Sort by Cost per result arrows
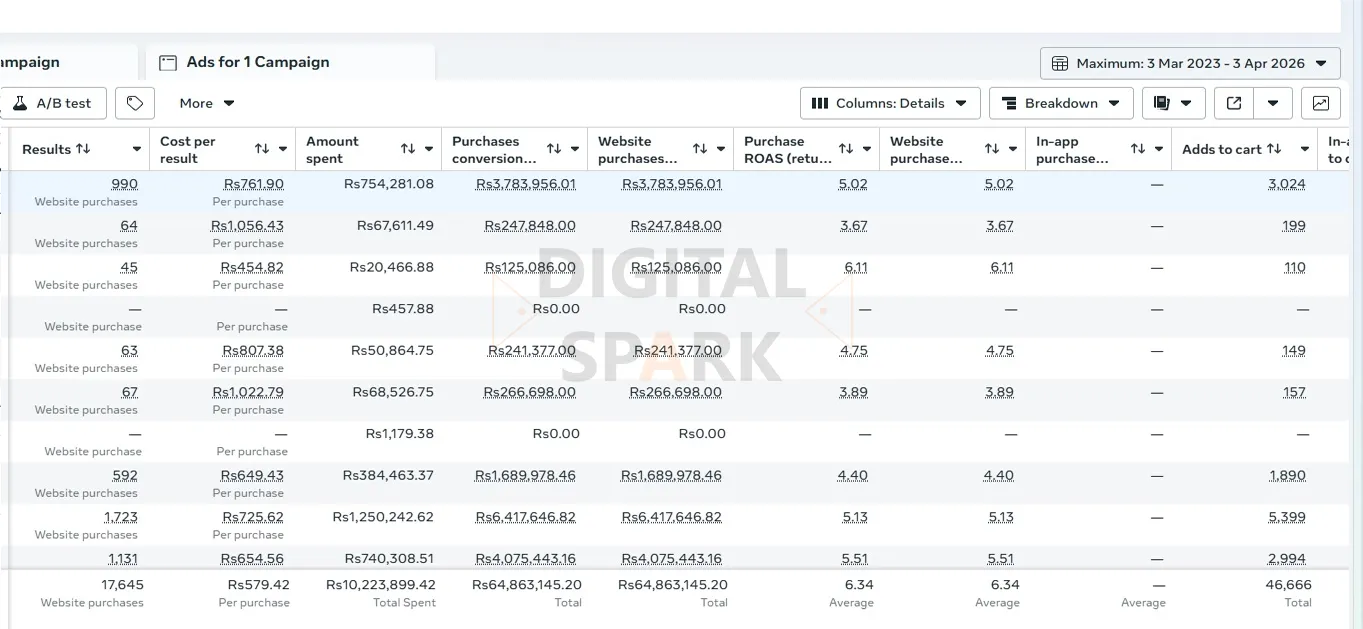The image size is (1363, 629). click(262, 149)
